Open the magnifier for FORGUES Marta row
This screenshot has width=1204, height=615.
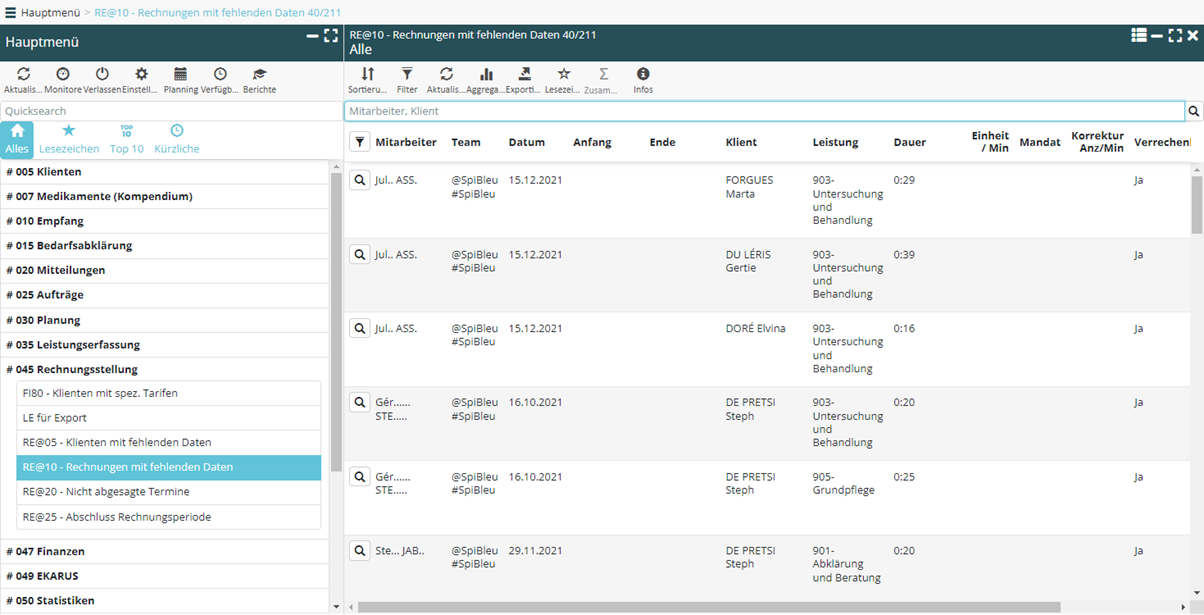tap(359, 181)
